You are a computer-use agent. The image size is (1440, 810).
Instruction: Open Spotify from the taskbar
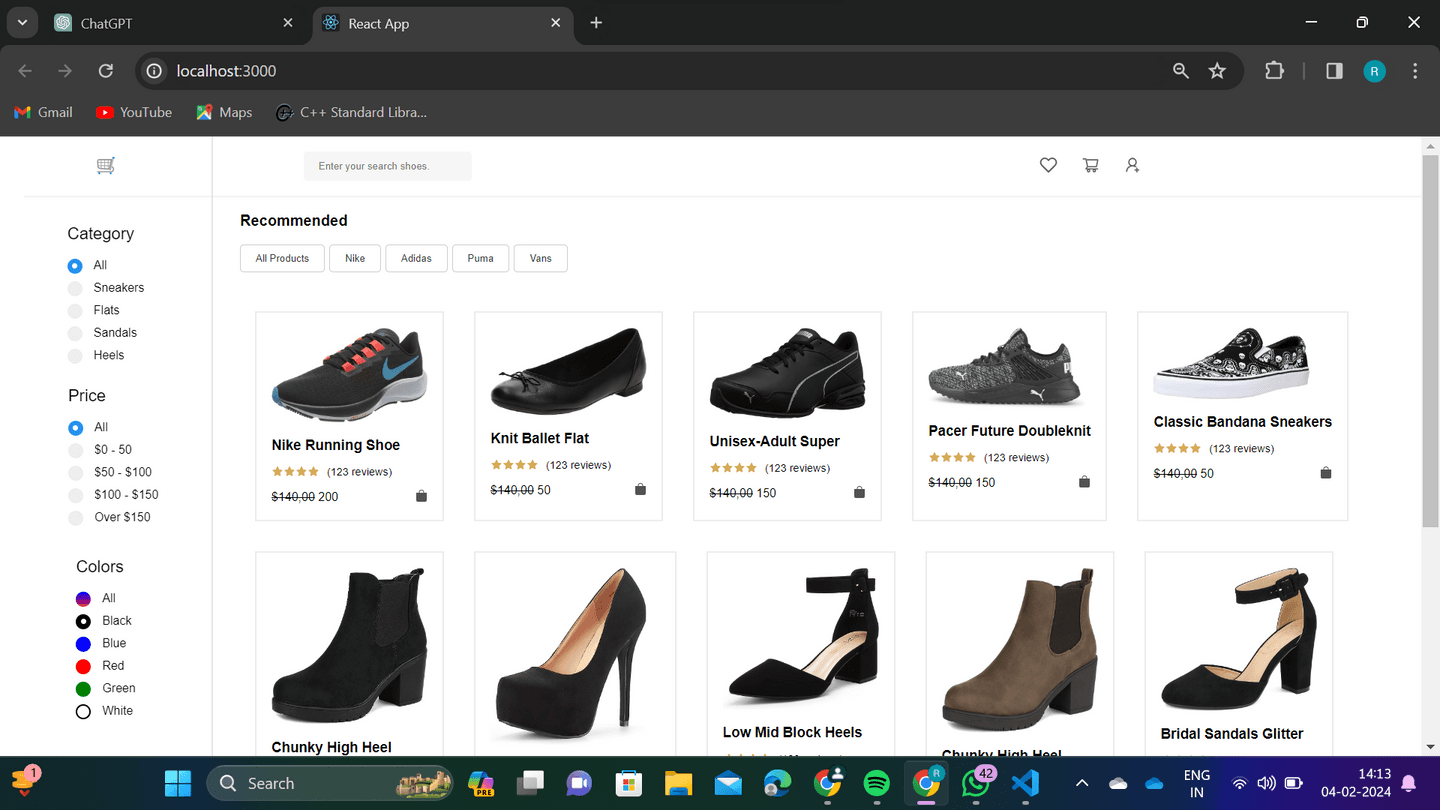[x=876, y=783]
